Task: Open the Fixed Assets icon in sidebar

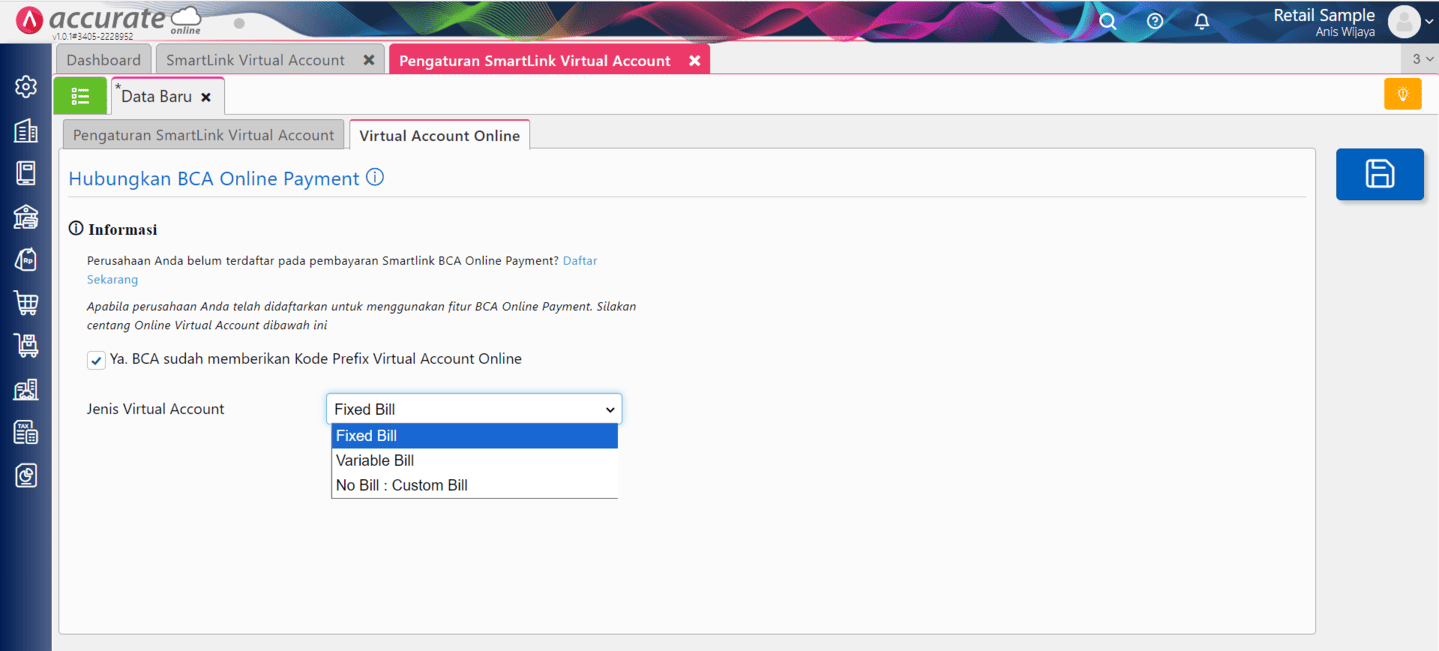Action: point(26,389)
